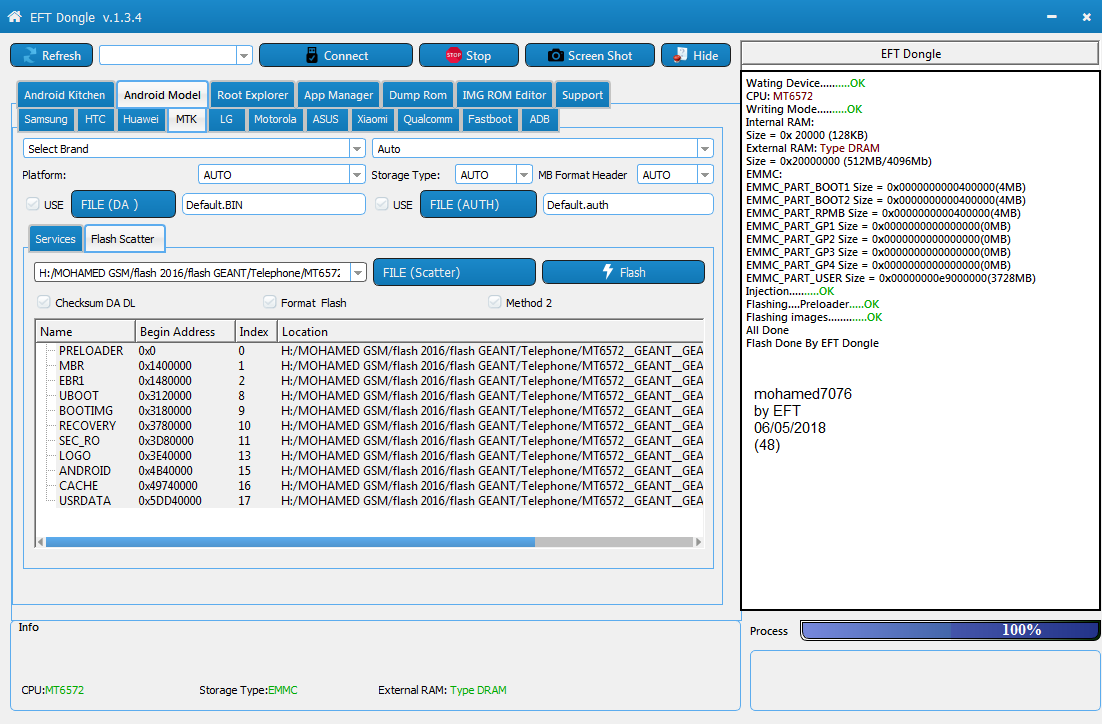Select the LG brand tab
This screenshot has width=1102, height=724.
[x=226, y=119]
